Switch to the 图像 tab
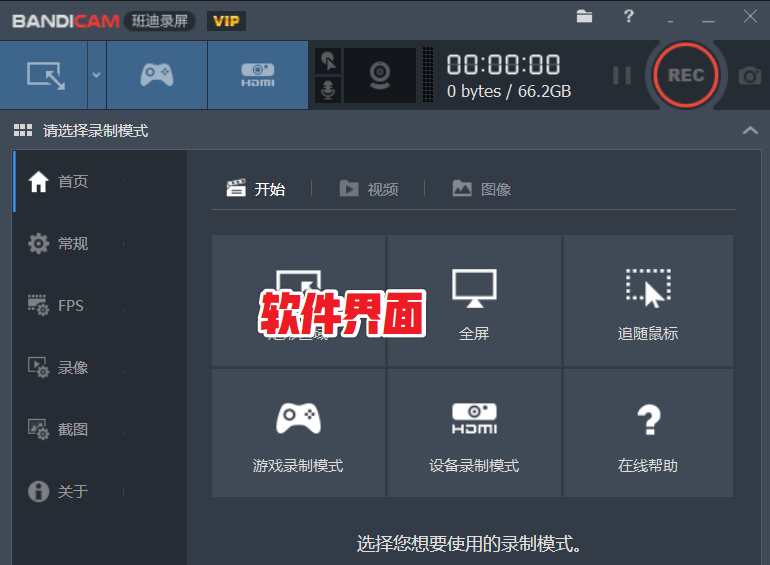Screen dimensions: 770x565 point(482,189)
